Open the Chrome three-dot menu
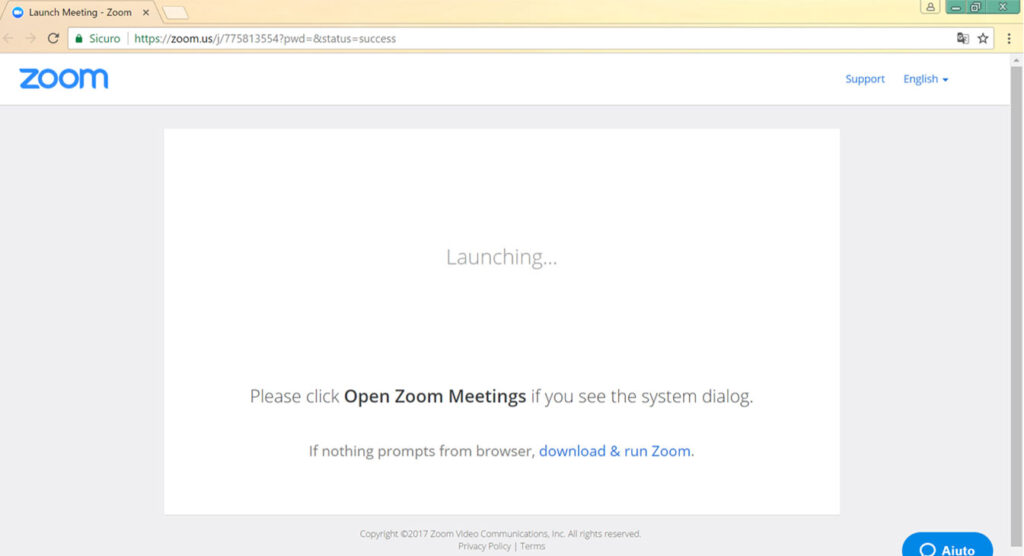The image size is (1024, 556). pos(1009,38)
